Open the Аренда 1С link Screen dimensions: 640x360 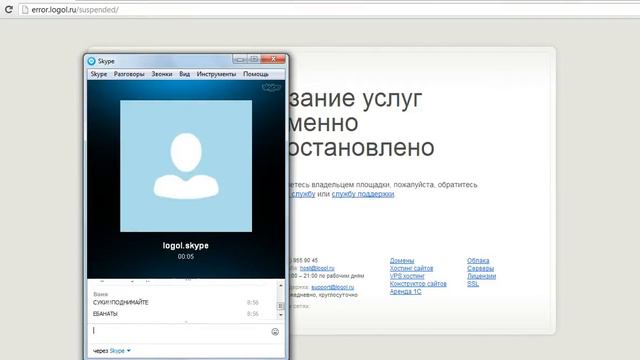tap(405, 291)
